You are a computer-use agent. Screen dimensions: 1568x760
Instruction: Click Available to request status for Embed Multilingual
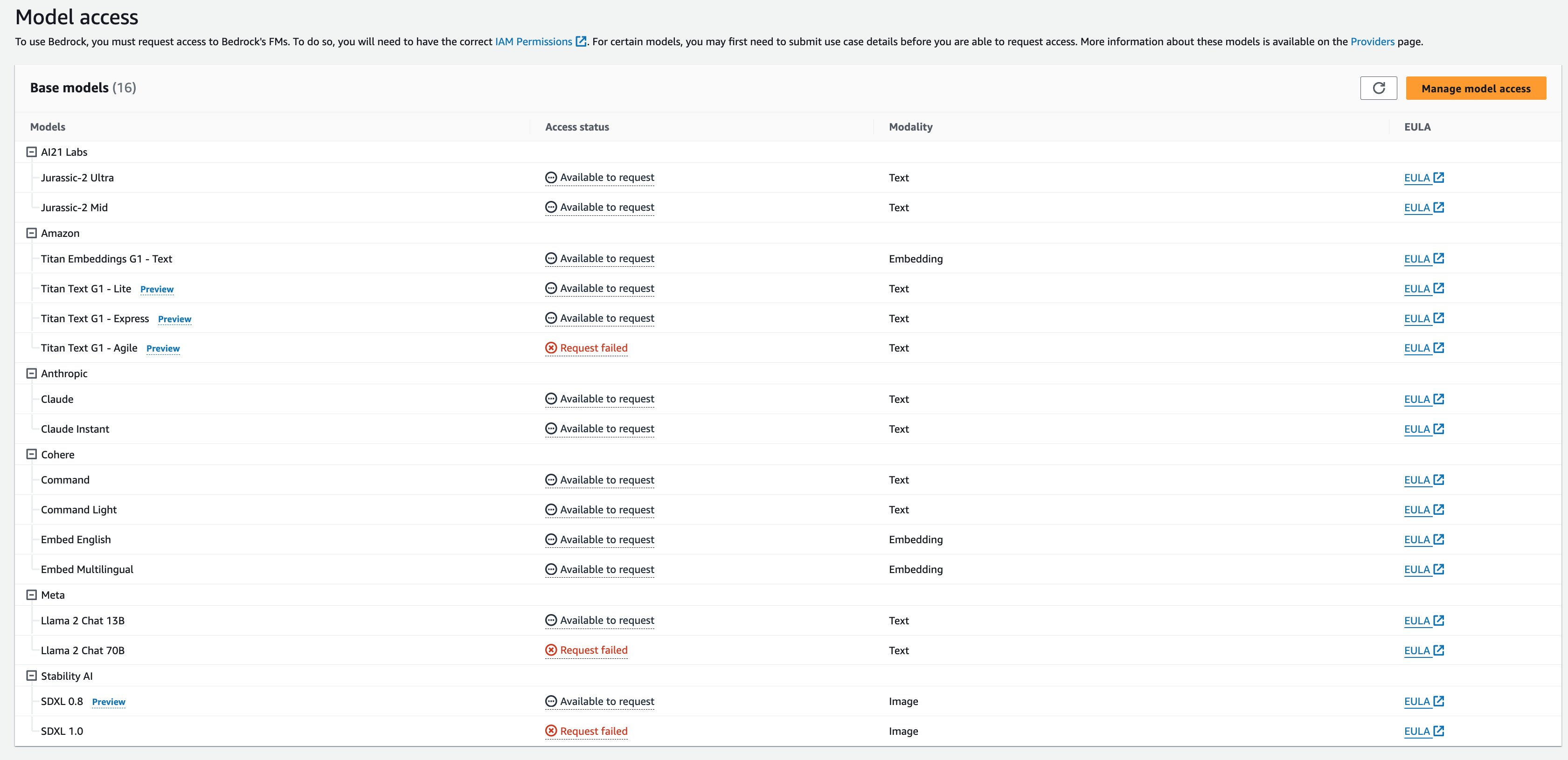(x=600, y=570)
